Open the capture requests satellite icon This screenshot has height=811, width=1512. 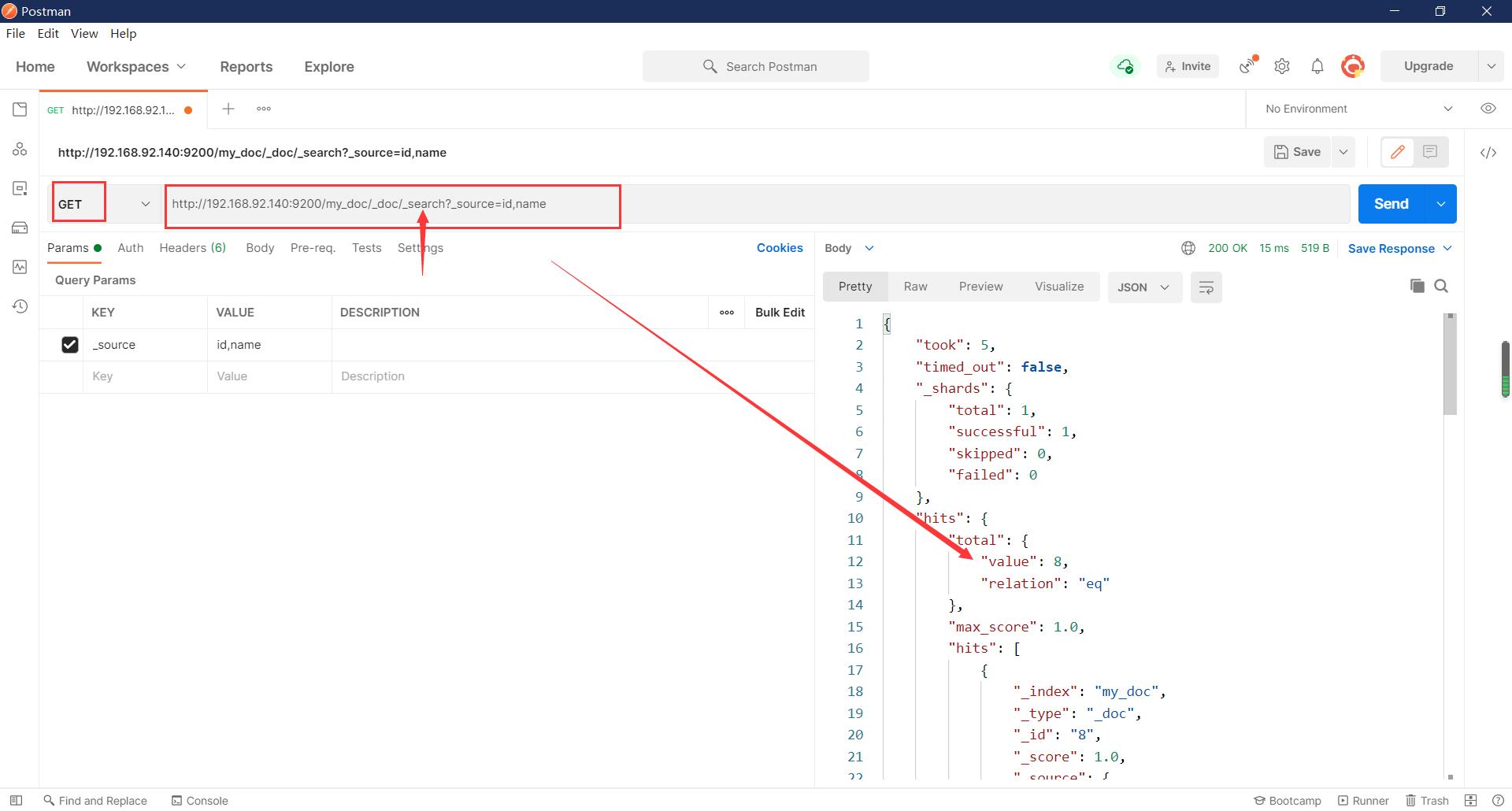tap(1248, 65)
